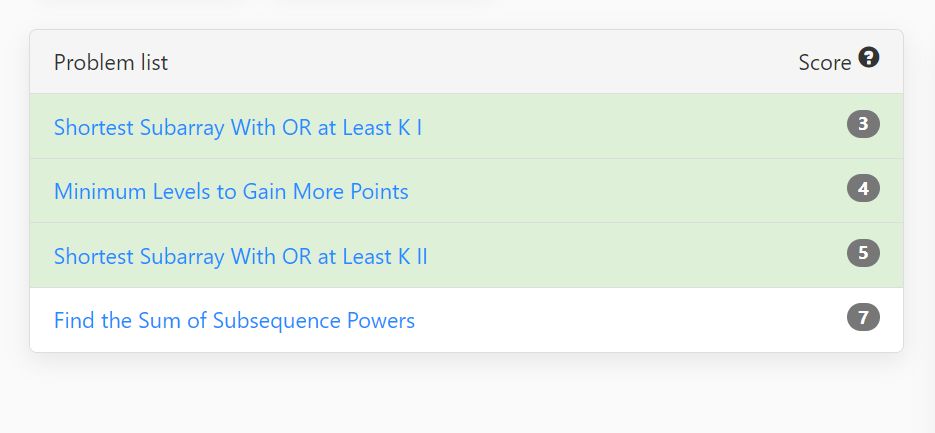Viewport: 935px width, 433px height.
Task: Click the Score column label
Action: click(x=825, y=63)
